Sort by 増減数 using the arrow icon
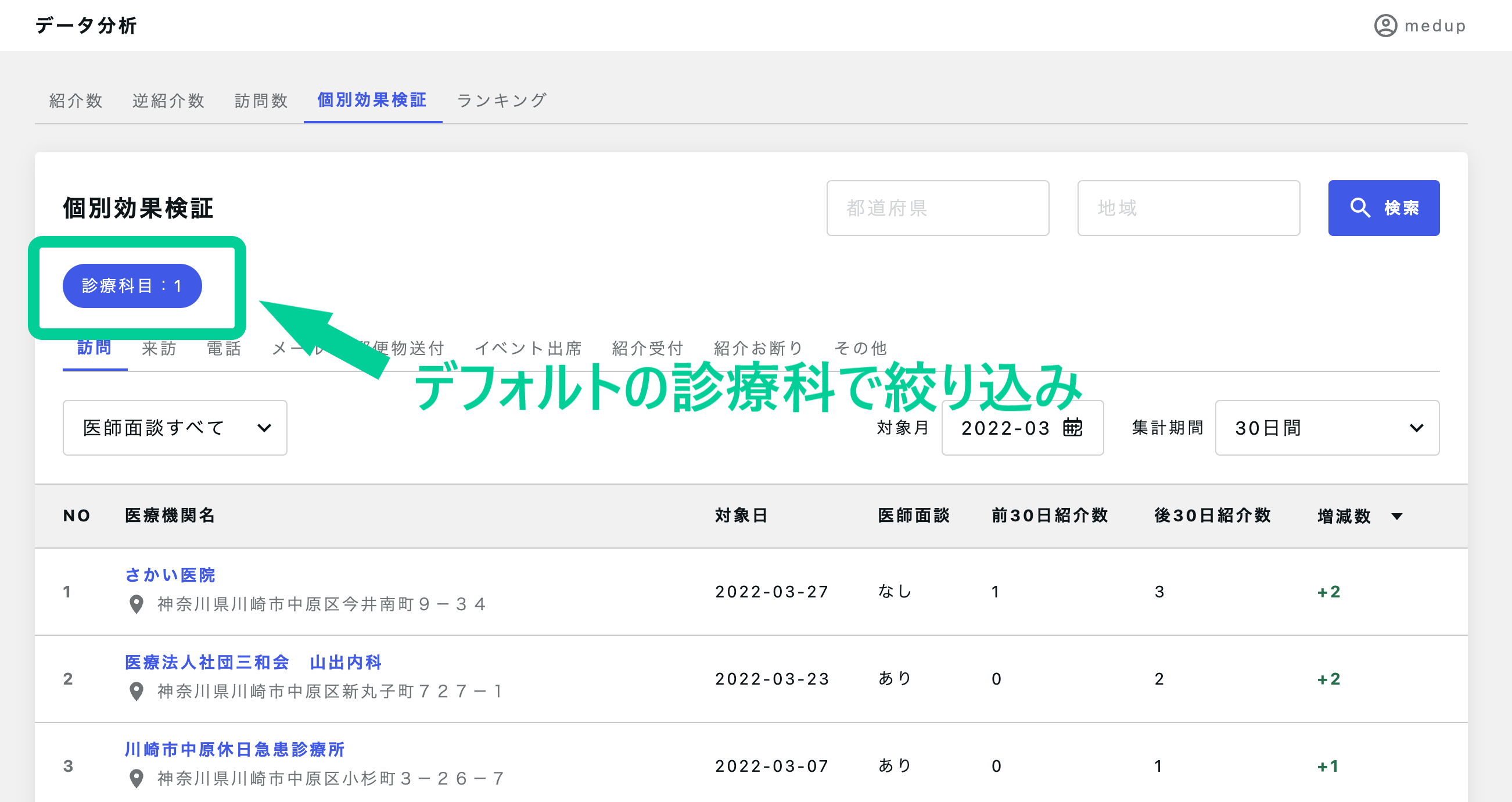Screen dimensions: 1512x802 (1397, 516)
